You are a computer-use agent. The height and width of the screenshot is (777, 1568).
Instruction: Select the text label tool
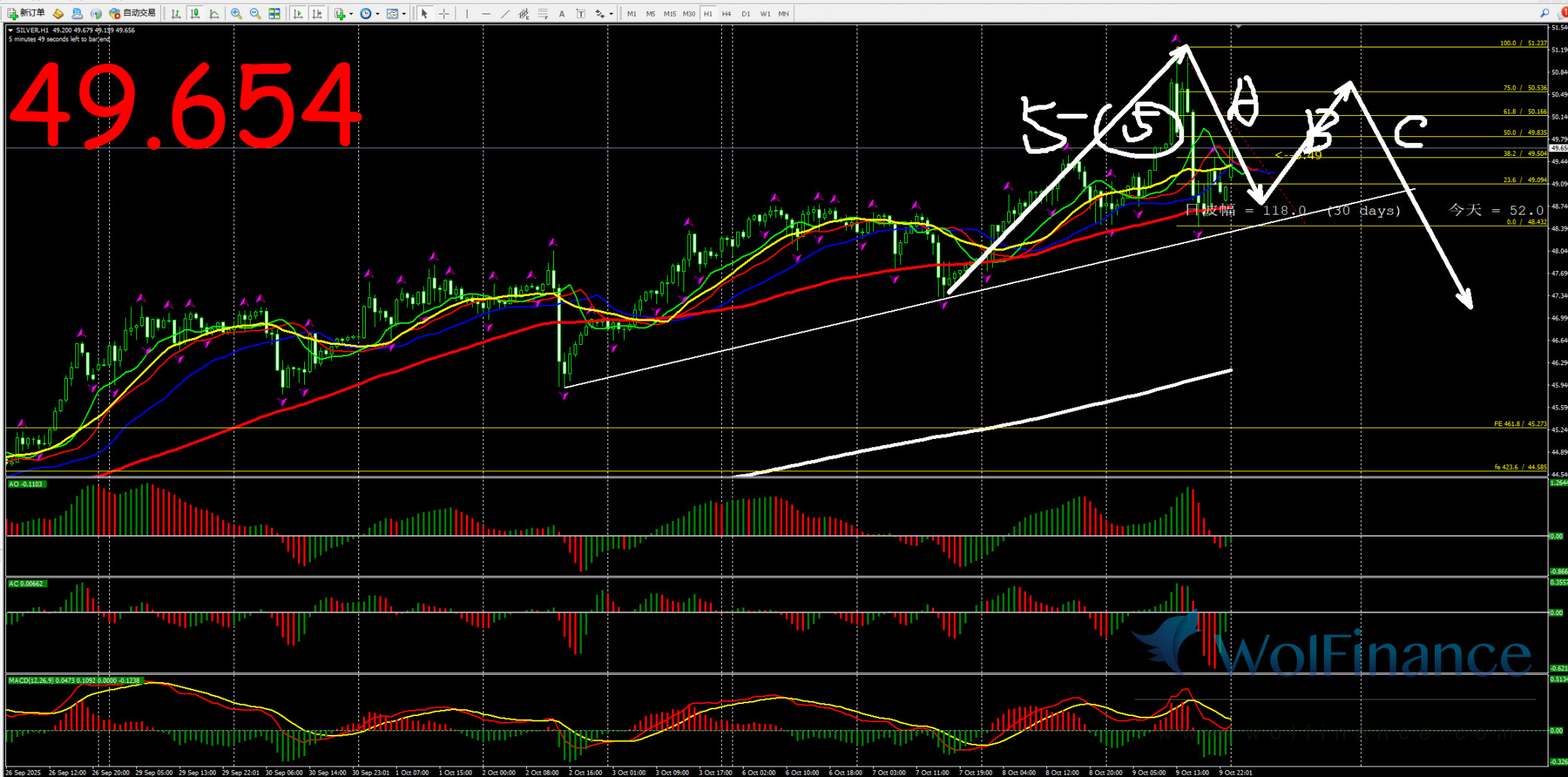pyautogui.click(x=562, y=14)
